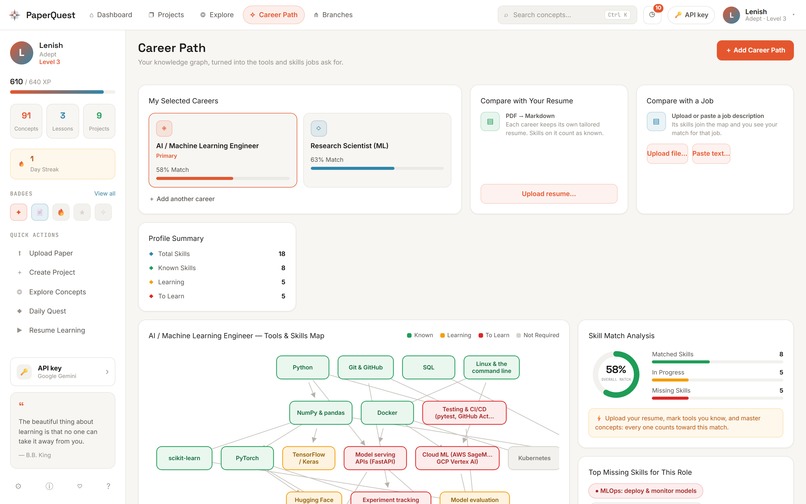Image resolution: width=806 pixels, height=504 pixels.
Task: Go to the Dashboard tab
Action: coord(111,15)
